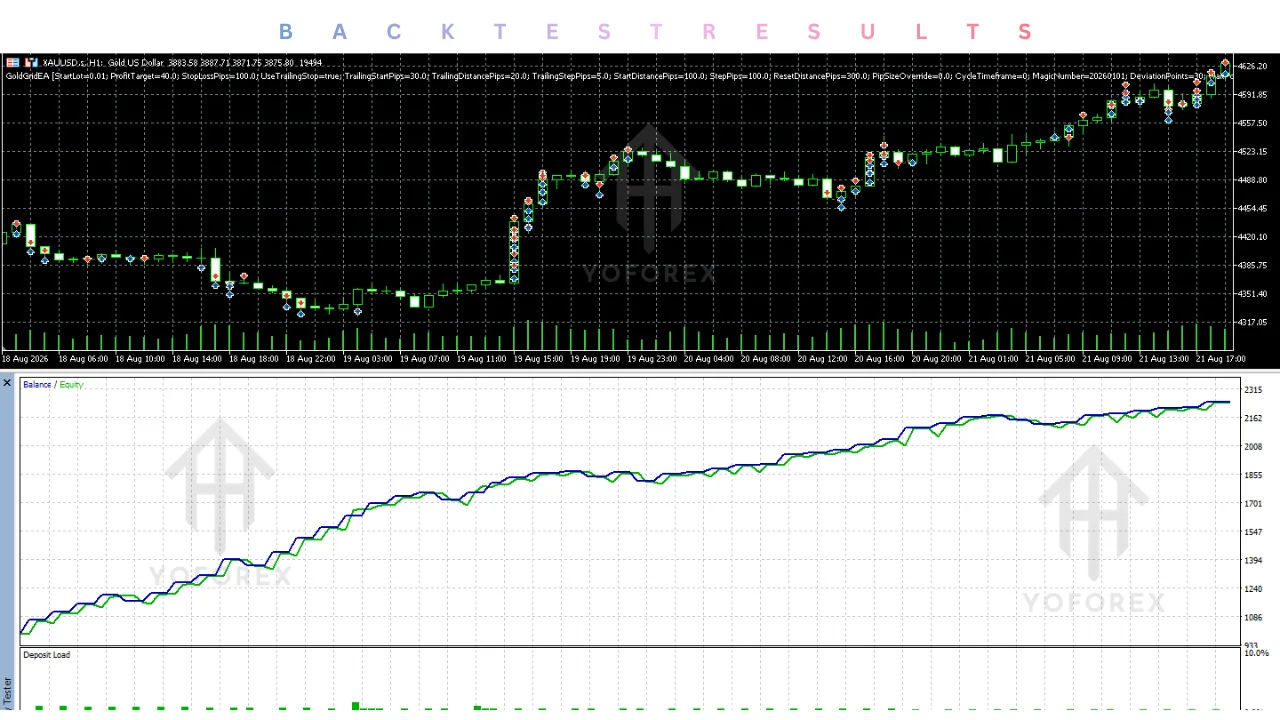1280x720 pixels.
Task: Click the 18 Aug 2026 time label
Action: (25, 359)
